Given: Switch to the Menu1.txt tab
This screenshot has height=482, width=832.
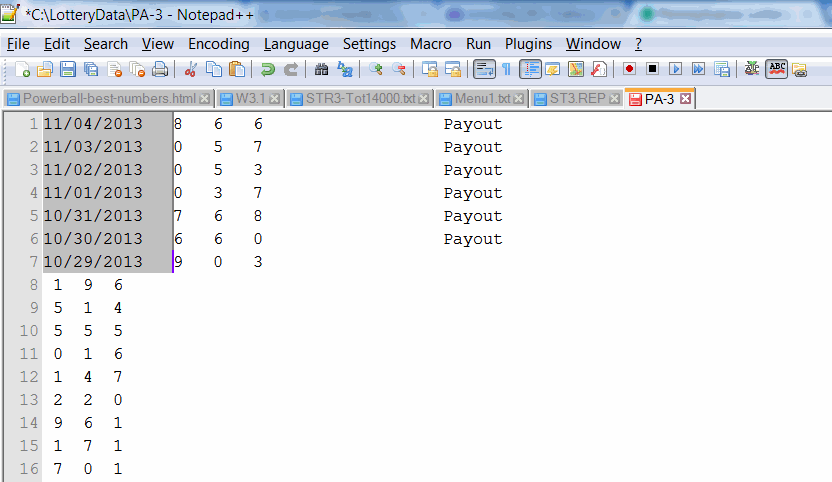Looking at the screenshot, I should point(482,99).
